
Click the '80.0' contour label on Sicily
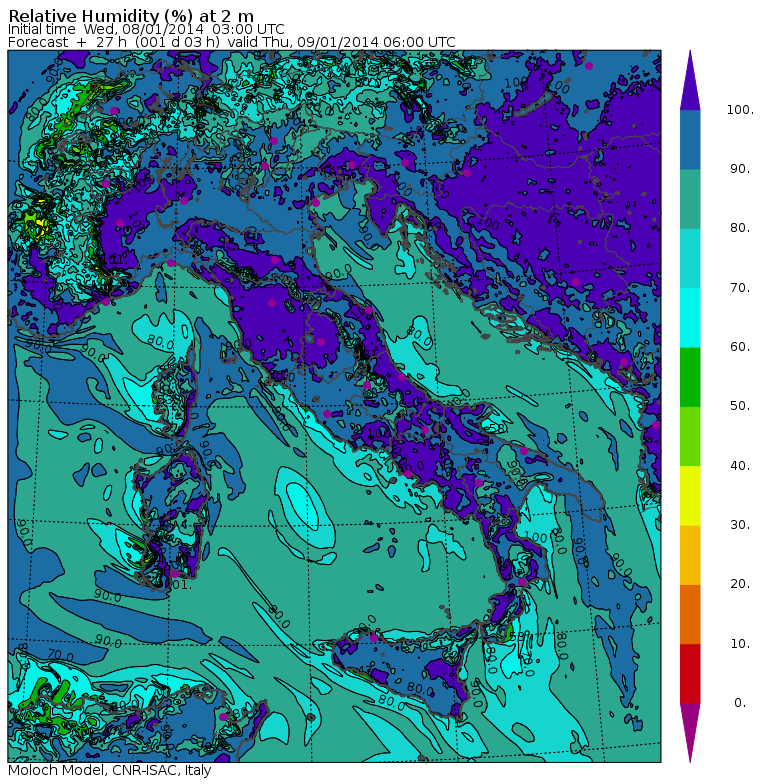(x=420, y=689)
